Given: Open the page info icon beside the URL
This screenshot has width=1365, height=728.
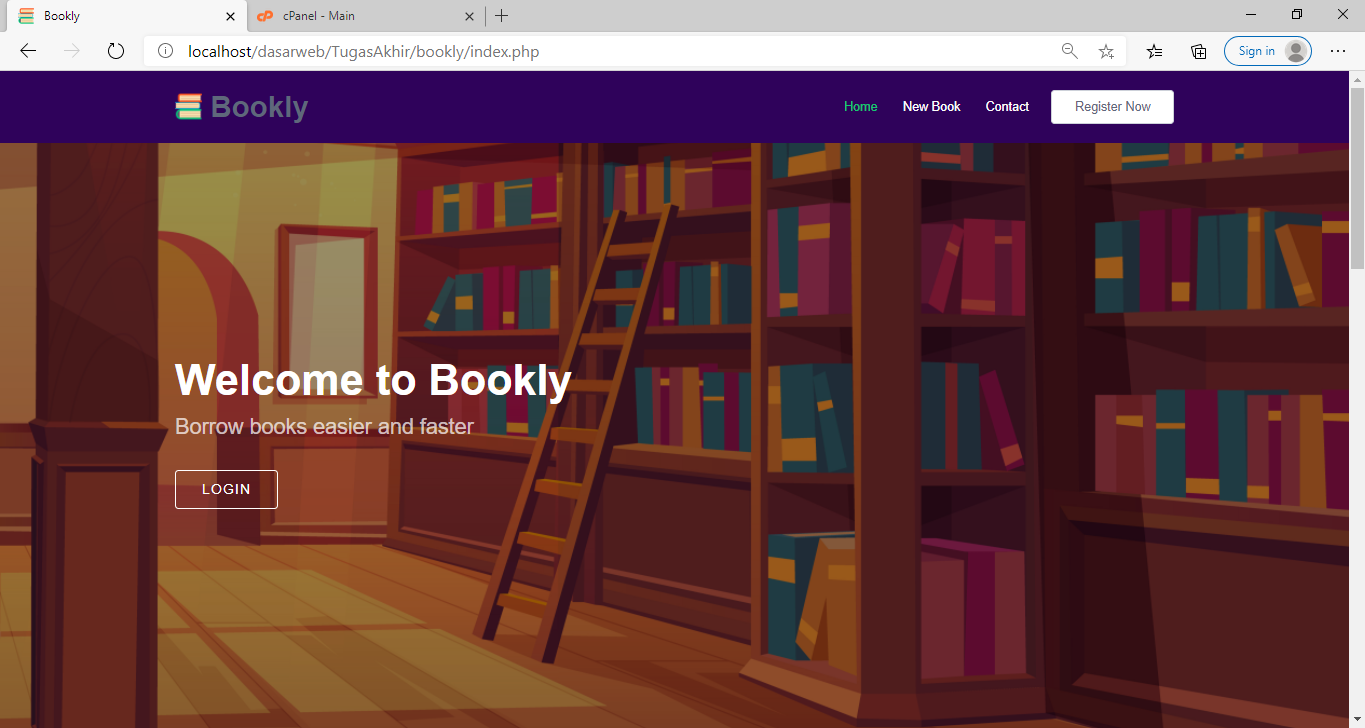Looking at the screenshot, I should point(165,51).
